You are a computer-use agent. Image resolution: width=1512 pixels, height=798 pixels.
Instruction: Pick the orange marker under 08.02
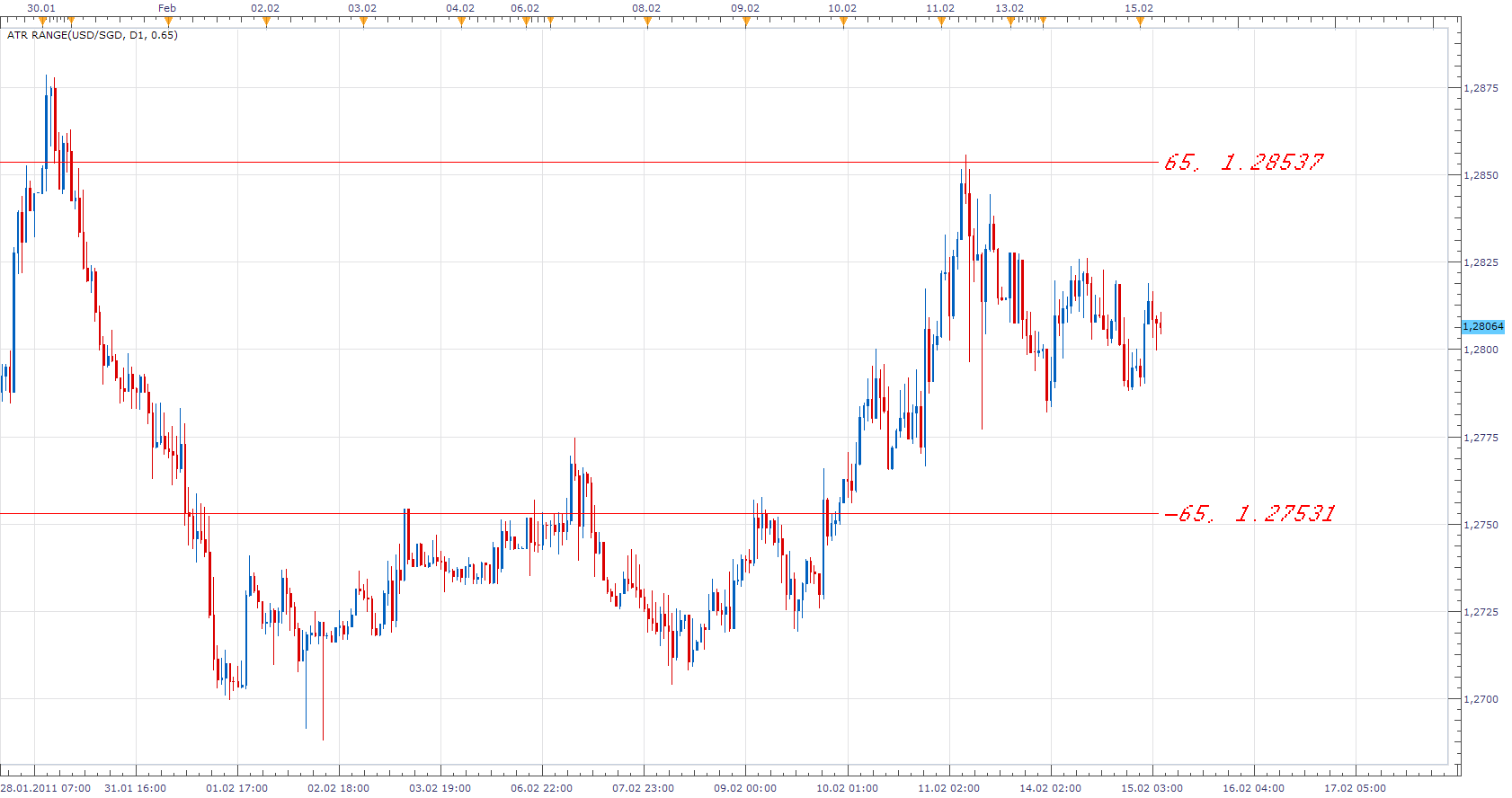click(x=647, y=22)
